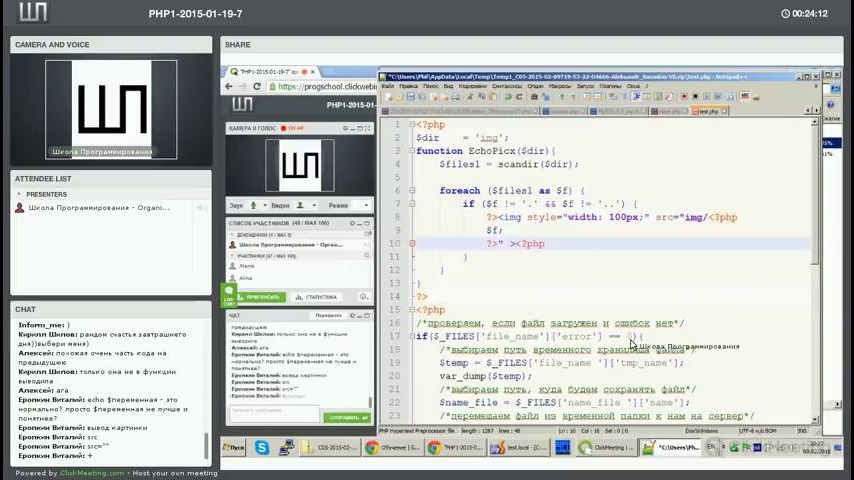854x480 pixels.
Task: Click the ШП logo in top-left header
Action: 33,13
